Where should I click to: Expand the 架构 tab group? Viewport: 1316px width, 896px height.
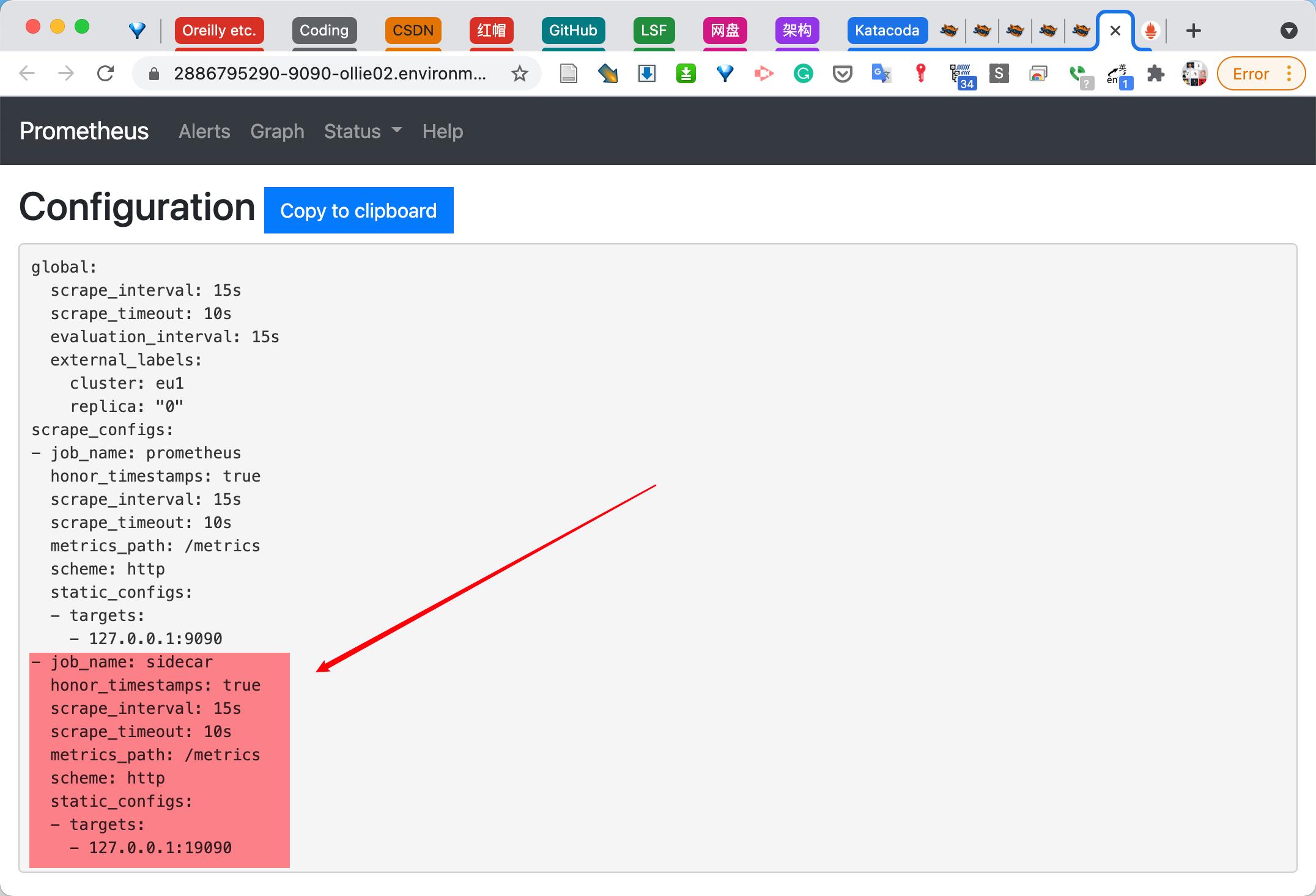[797, 31]
